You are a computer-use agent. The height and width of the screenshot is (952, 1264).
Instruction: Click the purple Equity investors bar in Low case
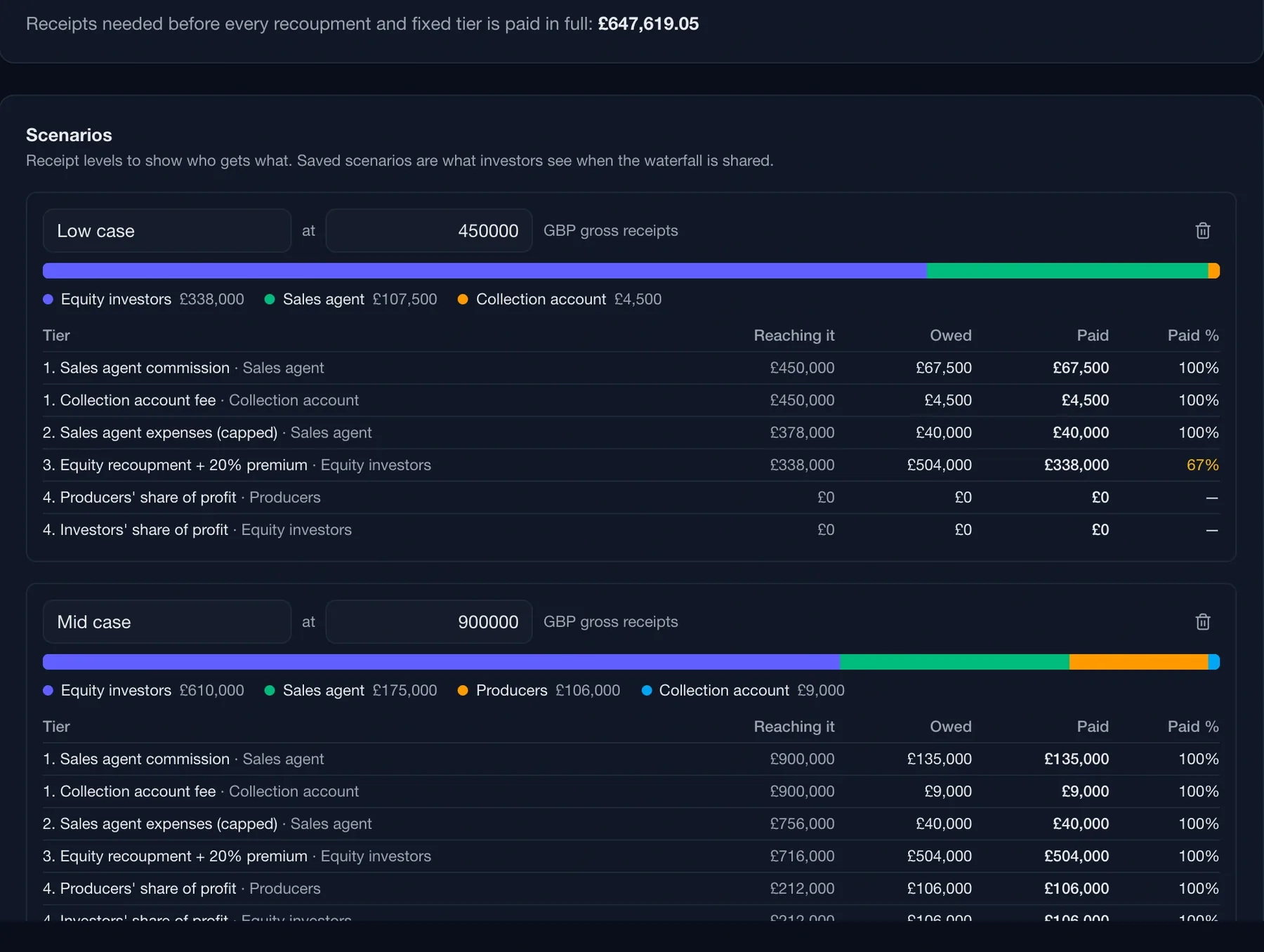pyautogui.click(x=485, y=271)
